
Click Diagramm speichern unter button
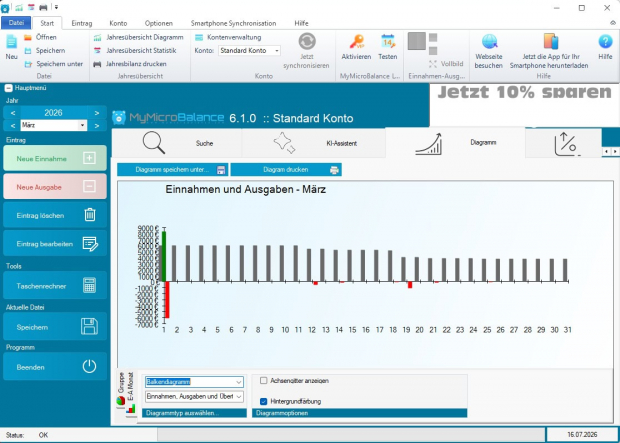click(x=173, y=170)
